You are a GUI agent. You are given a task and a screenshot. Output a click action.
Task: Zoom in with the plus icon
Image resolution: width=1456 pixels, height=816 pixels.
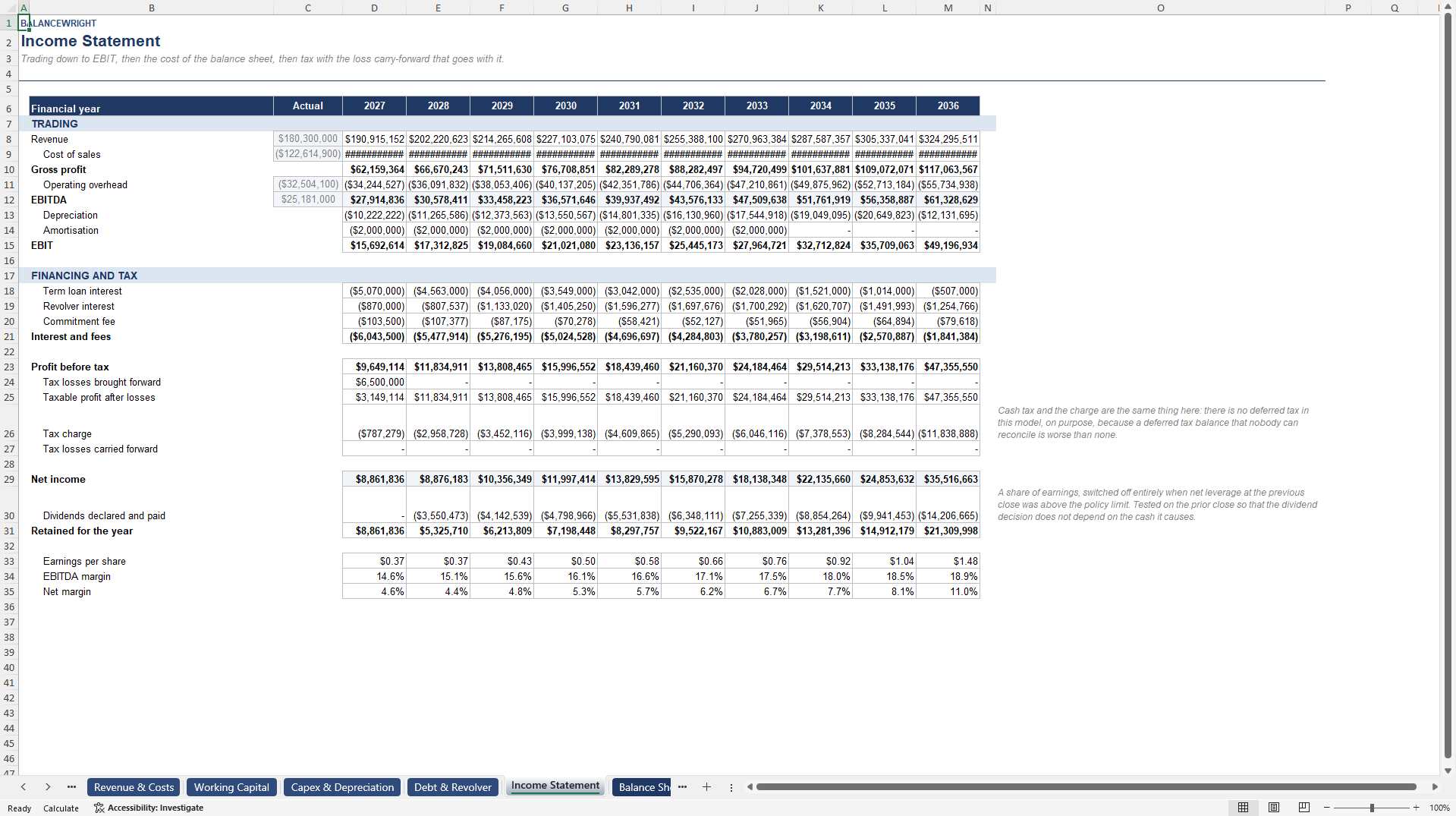(x=1416, y=808)
